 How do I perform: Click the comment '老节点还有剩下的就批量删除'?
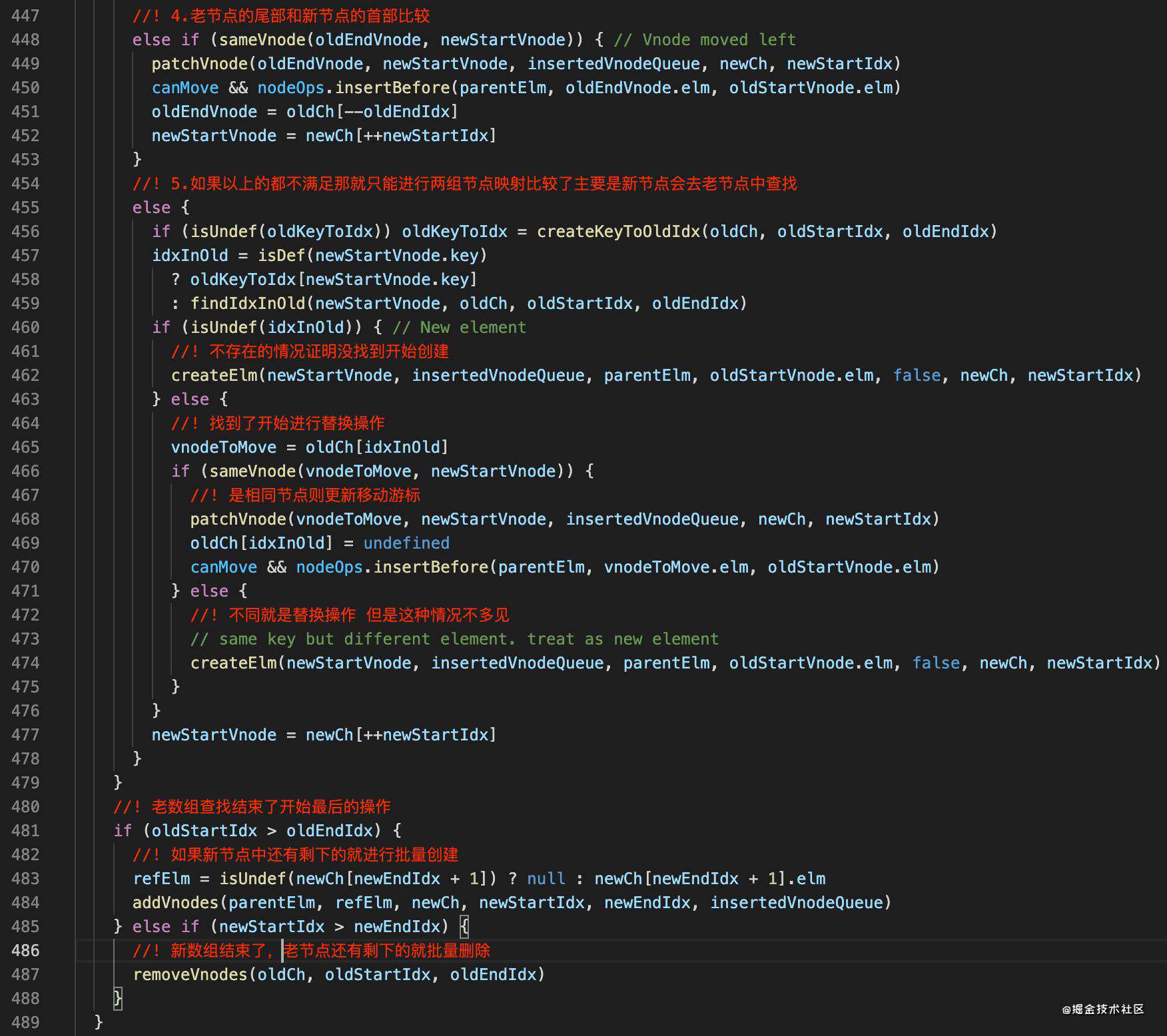pyautogui.click(x=387, y=950)
